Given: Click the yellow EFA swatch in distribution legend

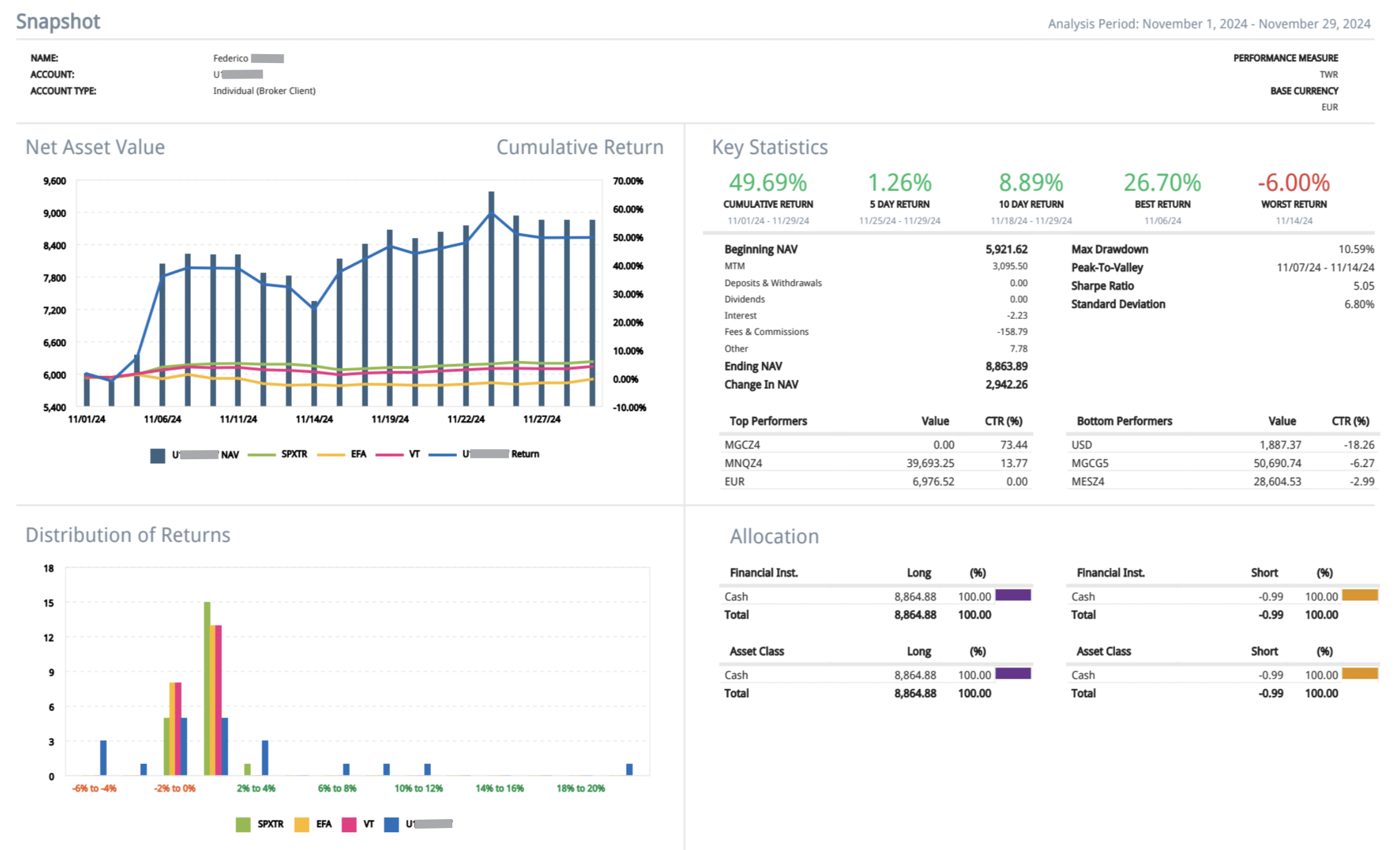Looking at the screenshot, I should (301, 824).
